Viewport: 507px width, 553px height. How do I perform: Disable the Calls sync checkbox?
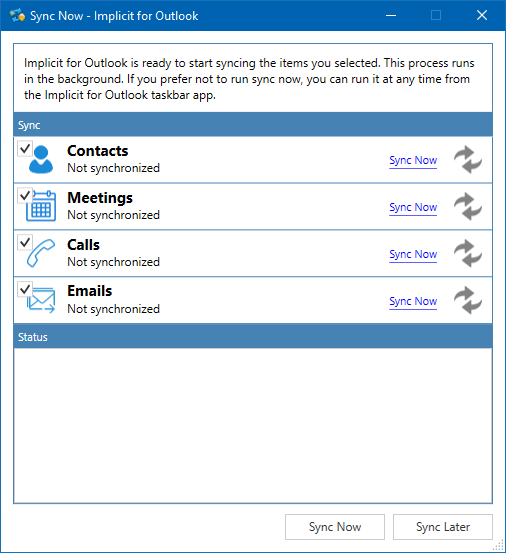[x=25, y=242]
